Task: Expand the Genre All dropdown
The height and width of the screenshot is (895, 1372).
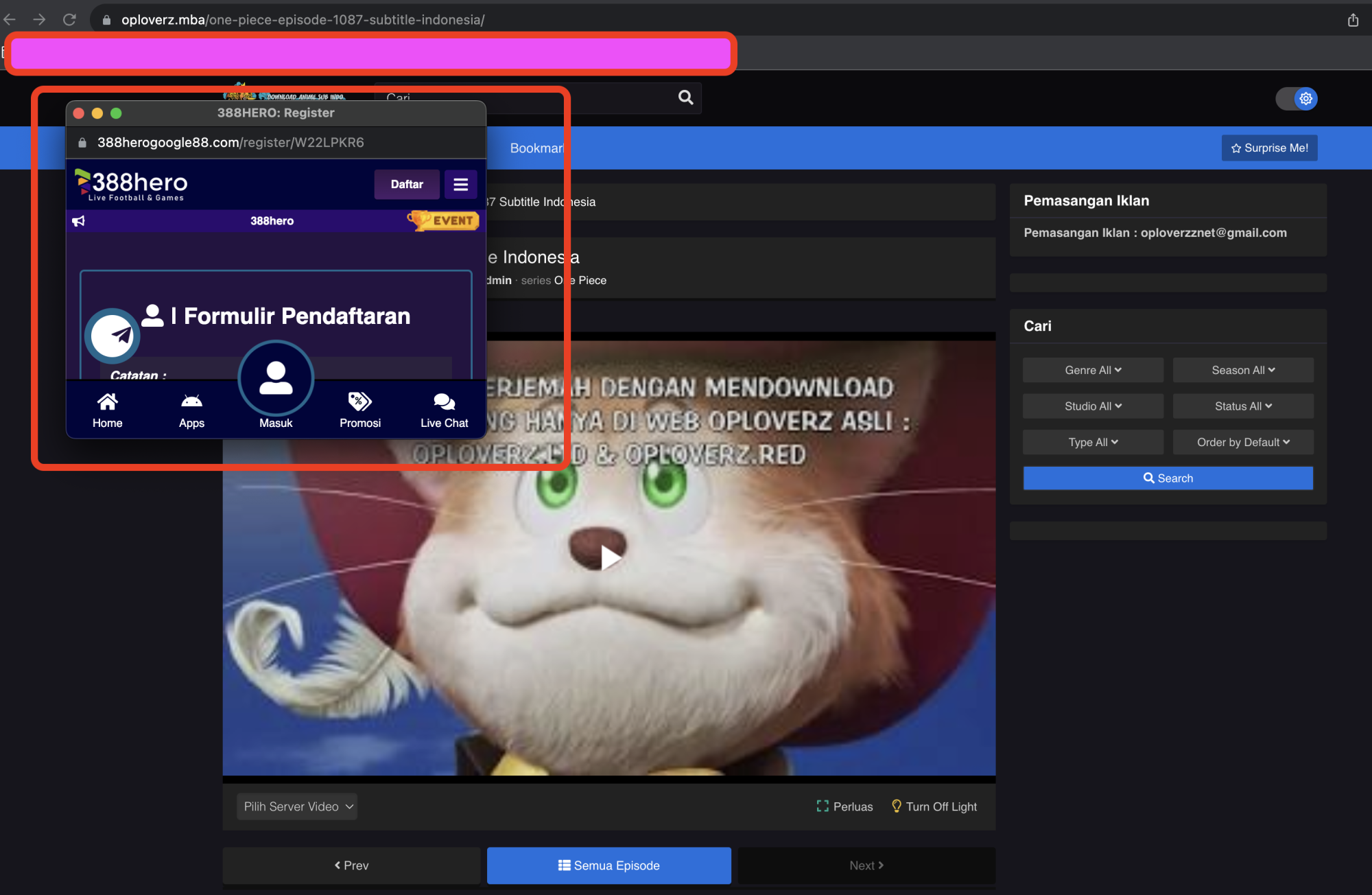Action: coord(1093,370)
